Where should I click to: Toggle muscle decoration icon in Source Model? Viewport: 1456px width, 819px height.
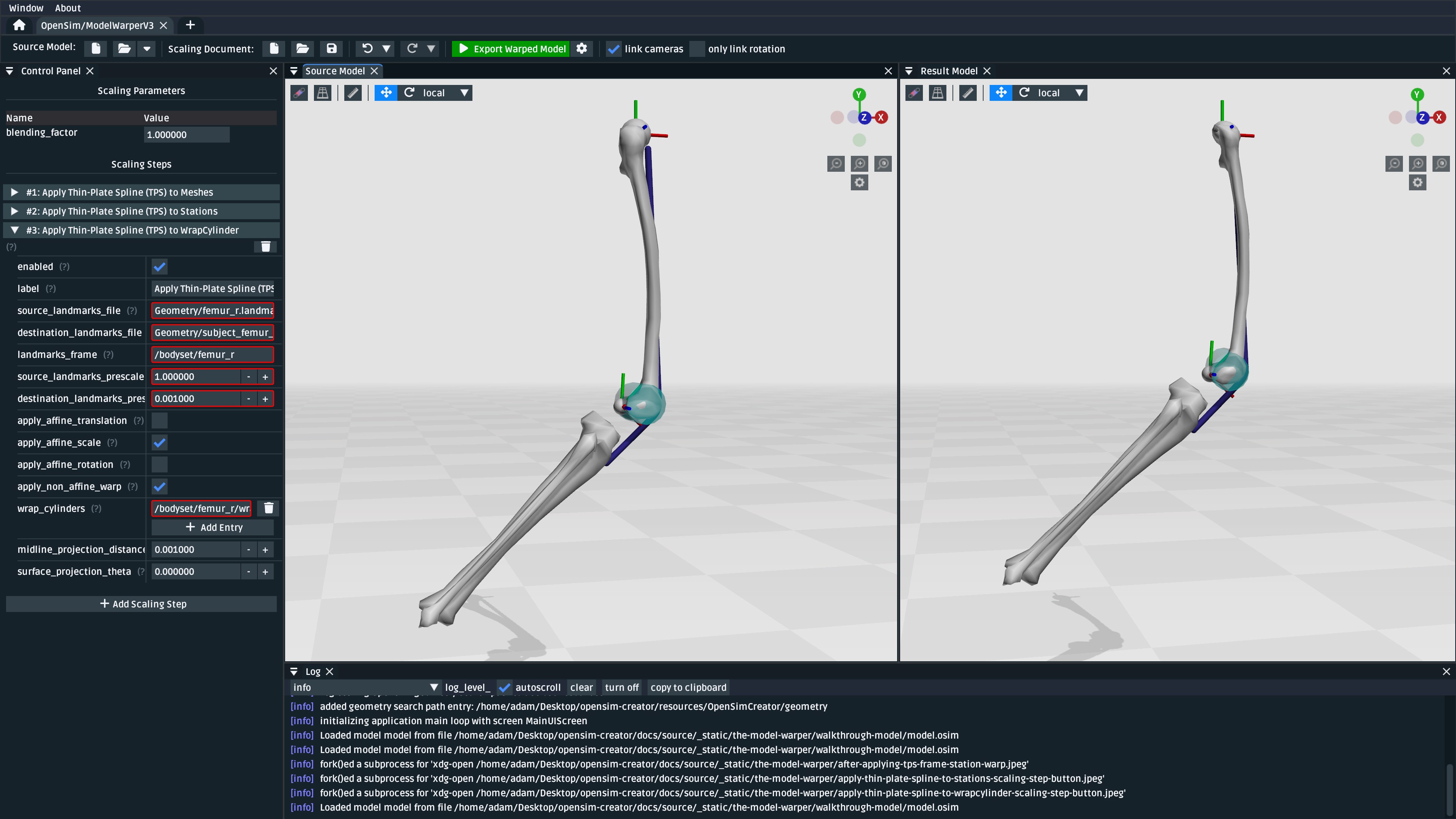coord(299,93)
